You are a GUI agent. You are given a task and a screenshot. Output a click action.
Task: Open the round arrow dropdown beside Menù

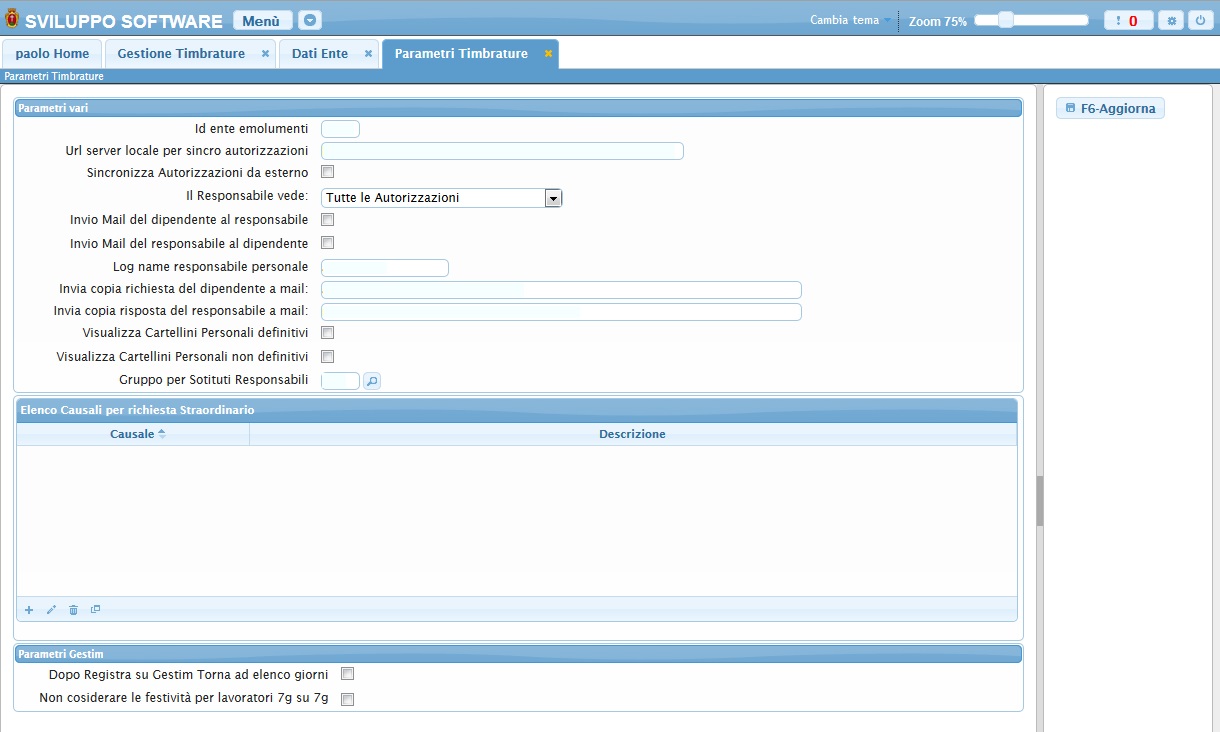point(310,20)
